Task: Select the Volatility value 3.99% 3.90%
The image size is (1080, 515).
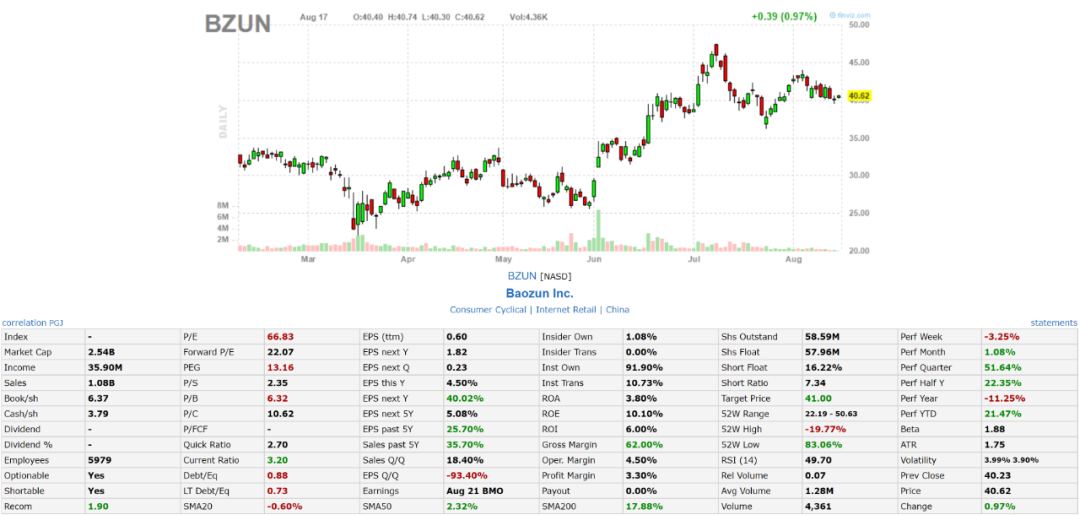Action: point(1011,460)
